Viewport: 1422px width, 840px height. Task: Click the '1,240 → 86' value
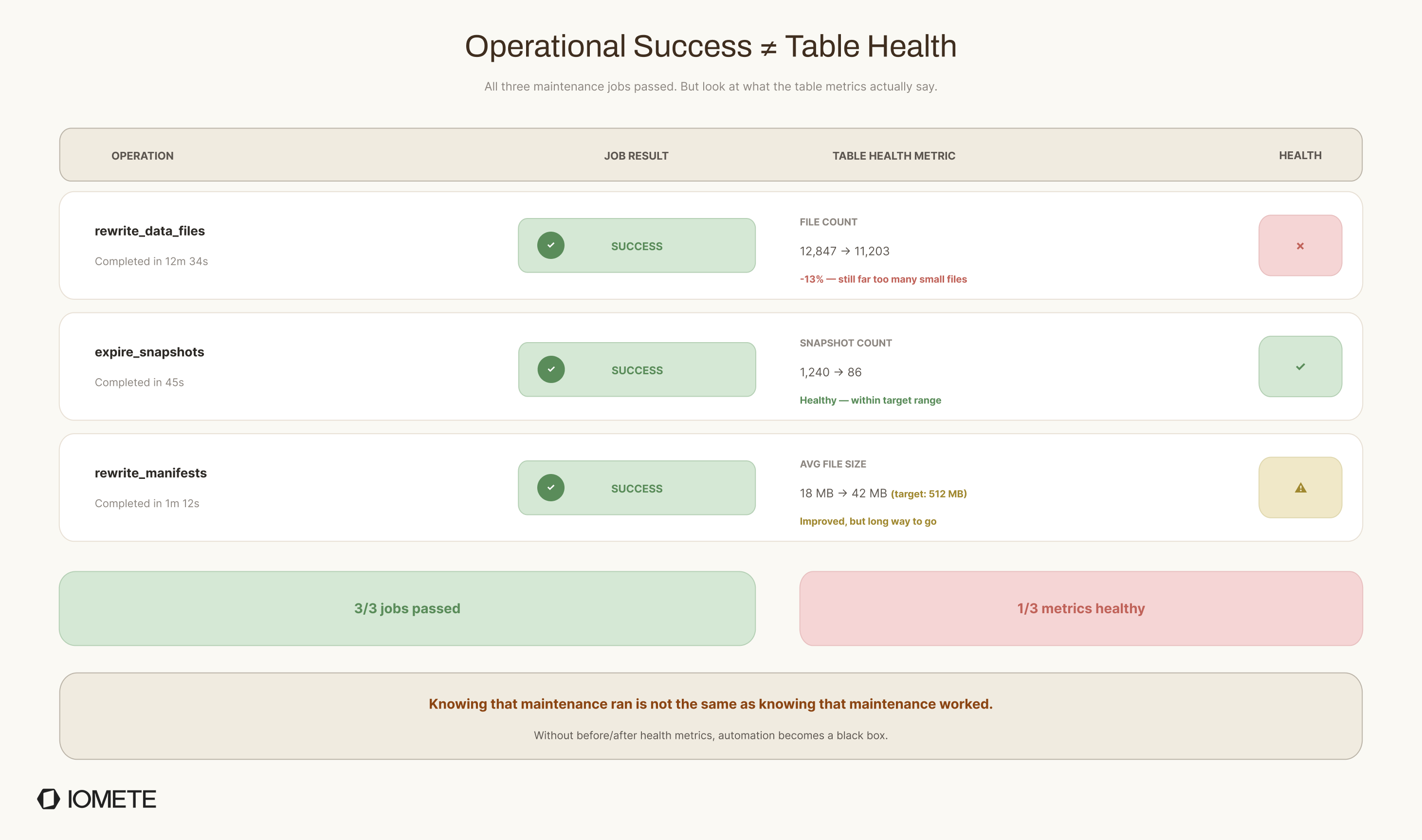coord(830,372)
